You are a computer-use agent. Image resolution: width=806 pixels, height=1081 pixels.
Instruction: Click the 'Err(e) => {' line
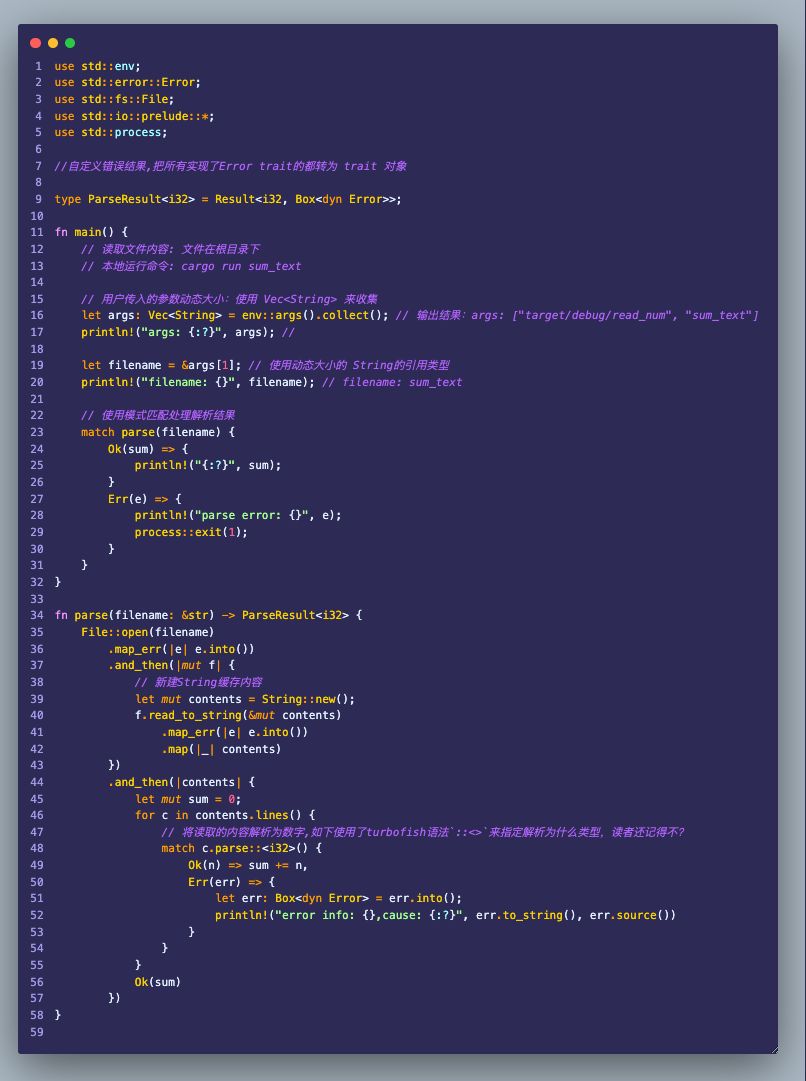[x=144, y=499]
